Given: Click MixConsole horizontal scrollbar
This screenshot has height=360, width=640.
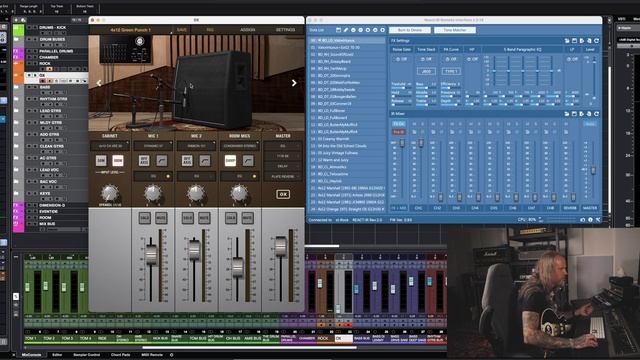Looking at the screenshot, I should point(249,348).
